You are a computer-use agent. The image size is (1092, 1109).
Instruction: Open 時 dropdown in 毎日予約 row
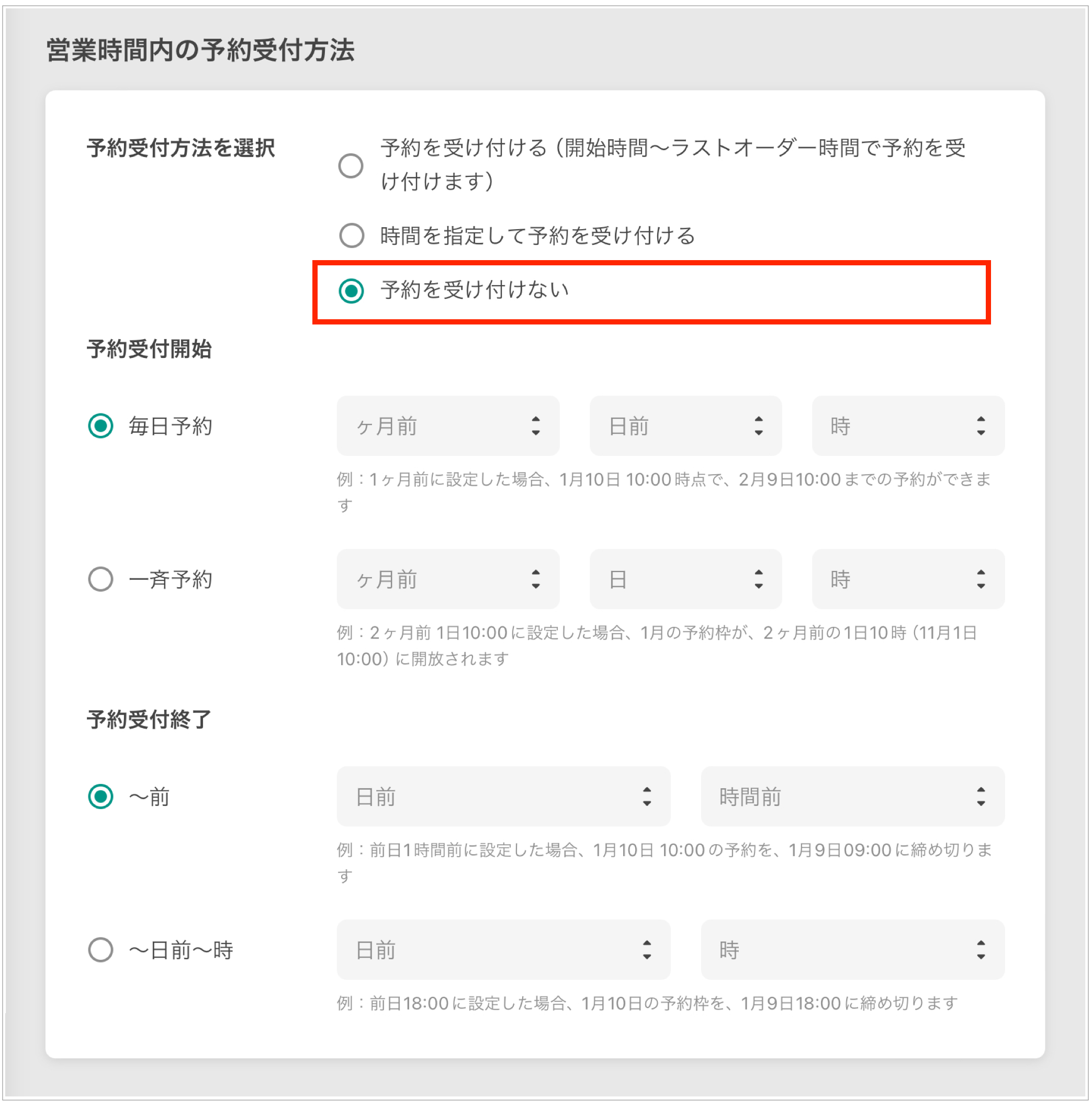[x=908, y=425]
